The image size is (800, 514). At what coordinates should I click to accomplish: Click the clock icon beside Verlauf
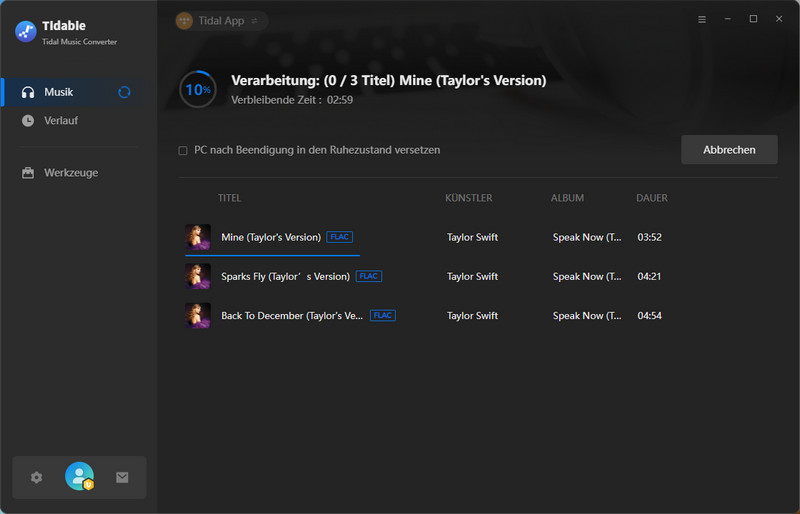click(28, 121)
